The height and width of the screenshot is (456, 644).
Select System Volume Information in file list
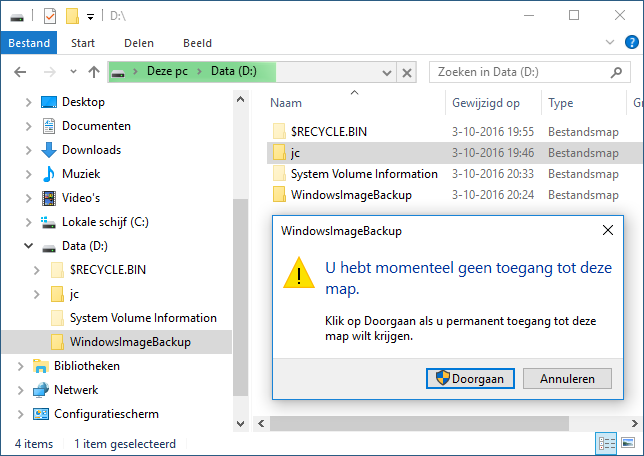coord(364,174)
